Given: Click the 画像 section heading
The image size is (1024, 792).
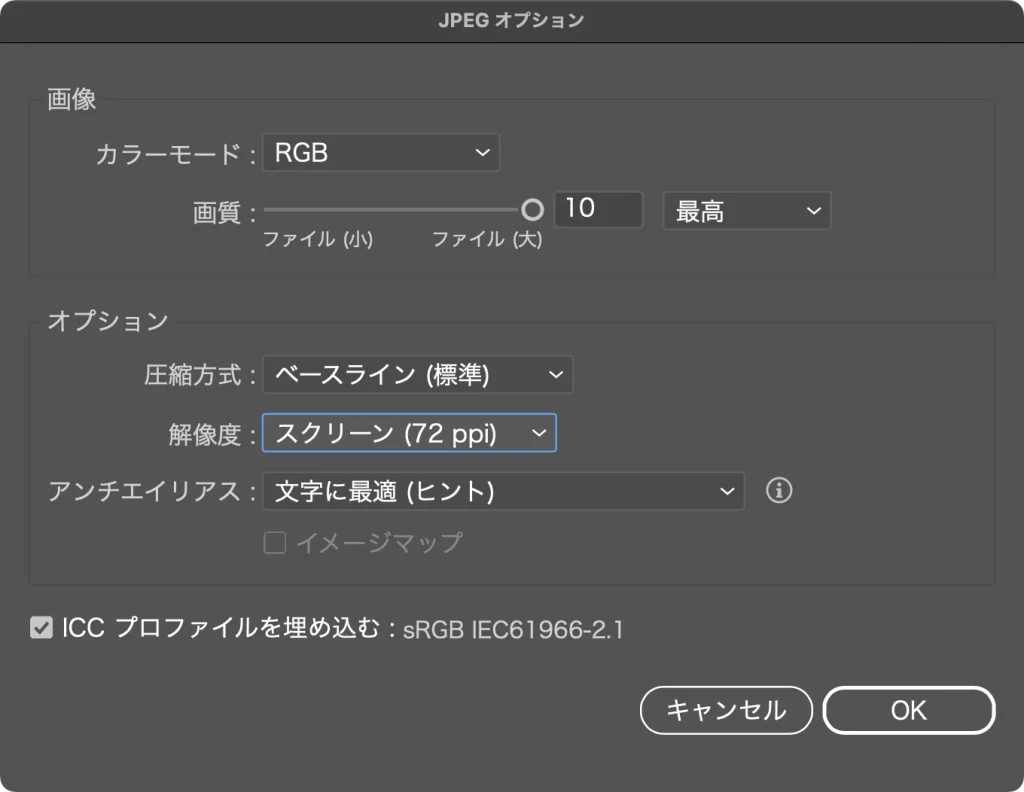Looking at the screenshot, I should [x=71, y=99].
